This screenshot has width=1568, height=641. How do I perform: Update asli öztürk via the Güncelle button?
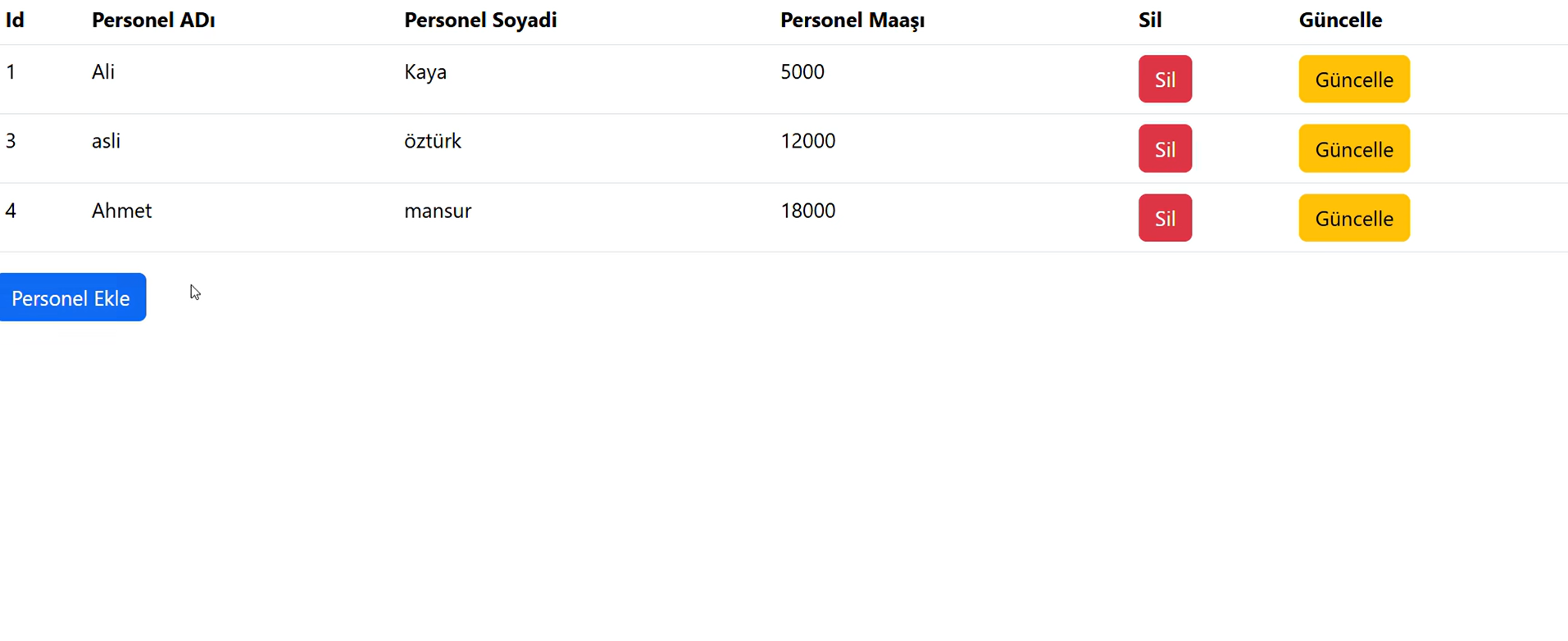point(1353,149)
